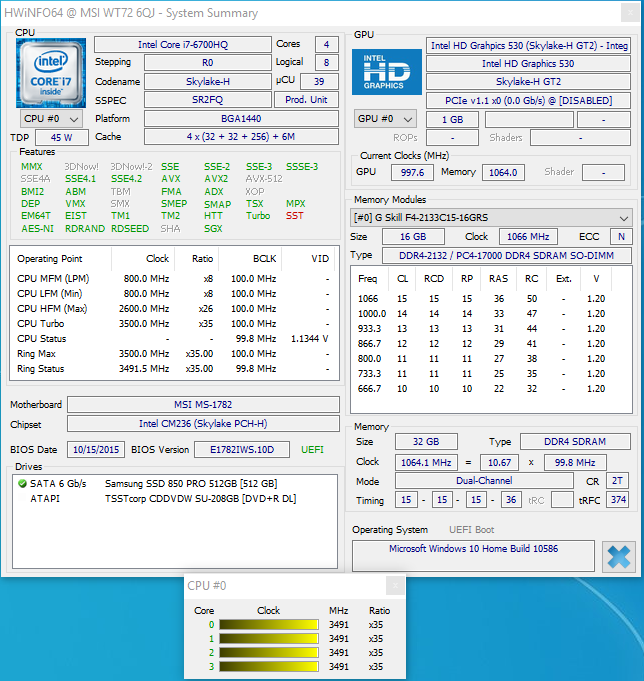This screenshot has width=644, height=681.
Task: Click the Ring Status row
Action: coord(173,368)
